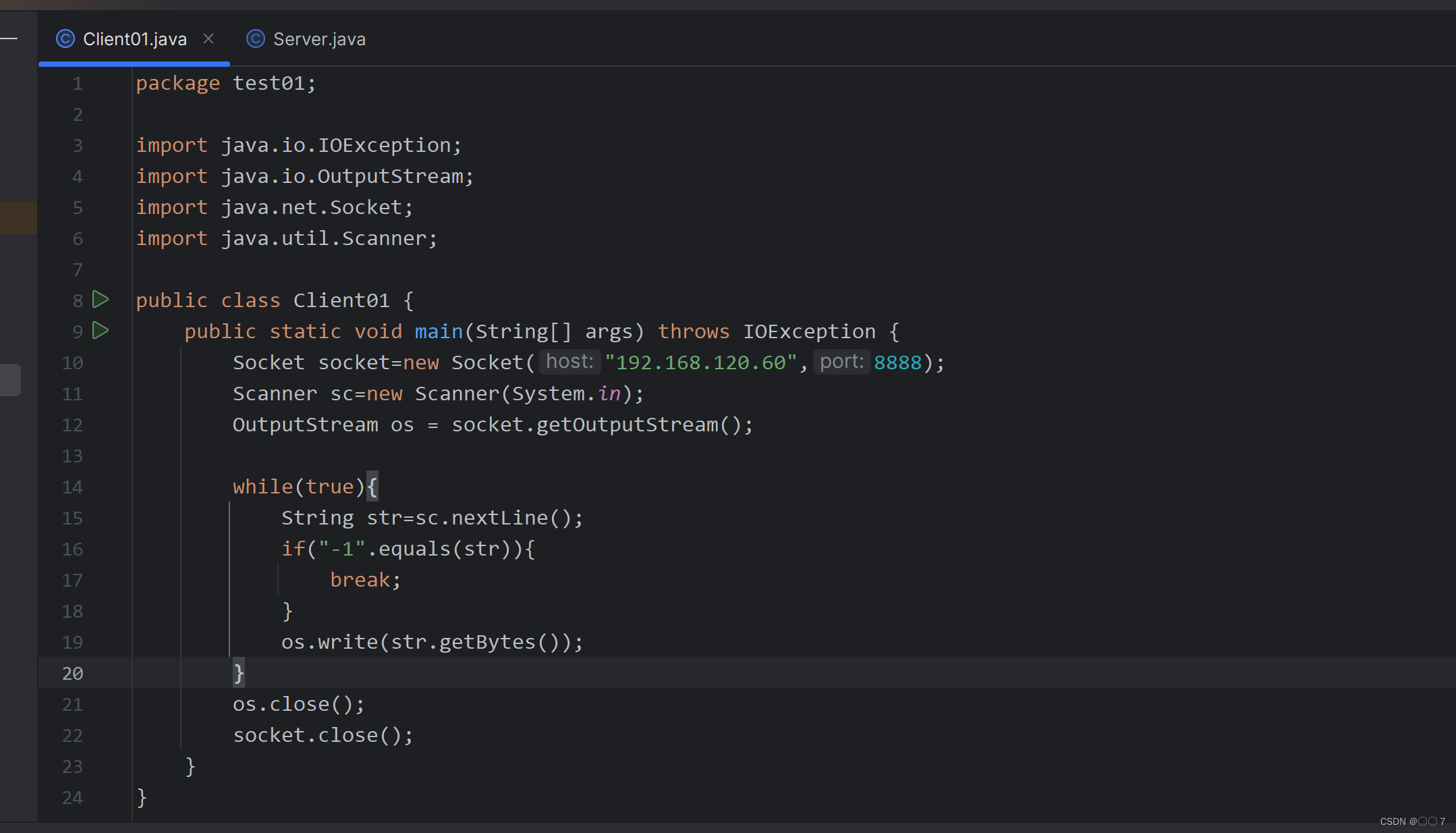Click the minimize dash in left panel
Image resolution: width=1456 pixels, height=833 pixels.
point(9,38)
